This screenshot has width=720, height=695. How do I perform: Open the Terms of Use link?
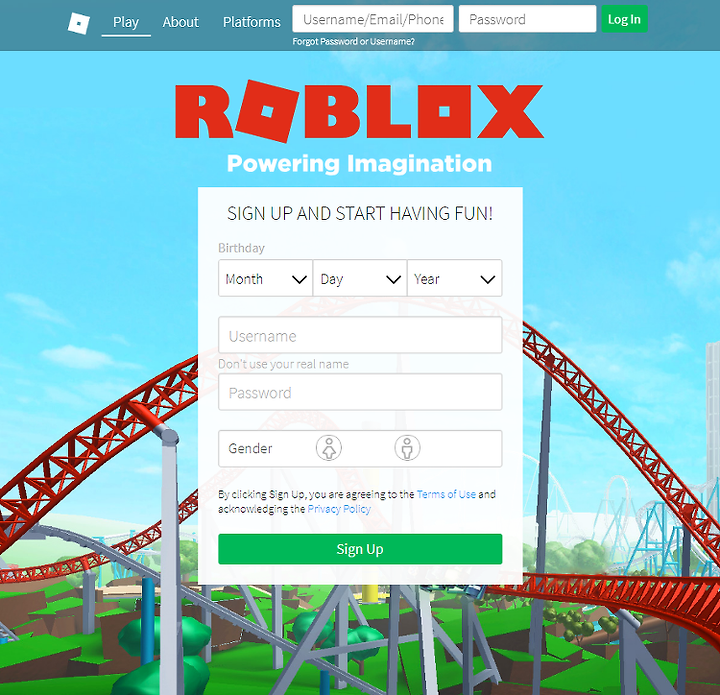[x=446, y=494]
